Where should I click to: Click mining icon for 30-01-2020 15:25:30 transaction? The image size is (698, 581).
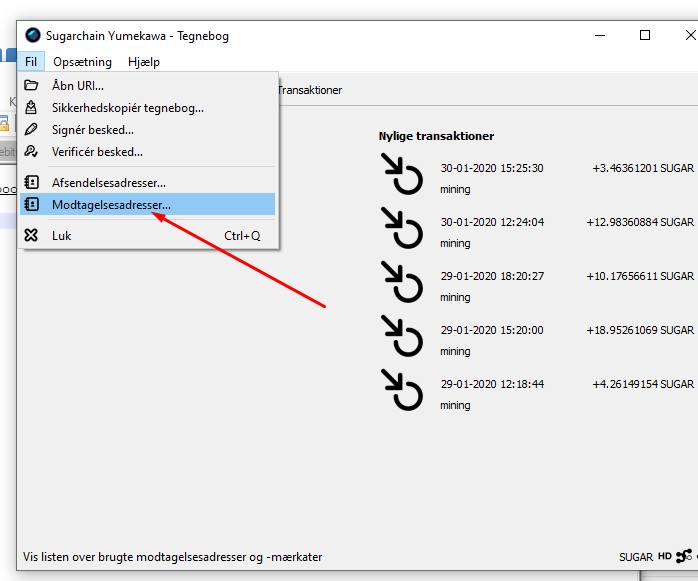[402, 175]
